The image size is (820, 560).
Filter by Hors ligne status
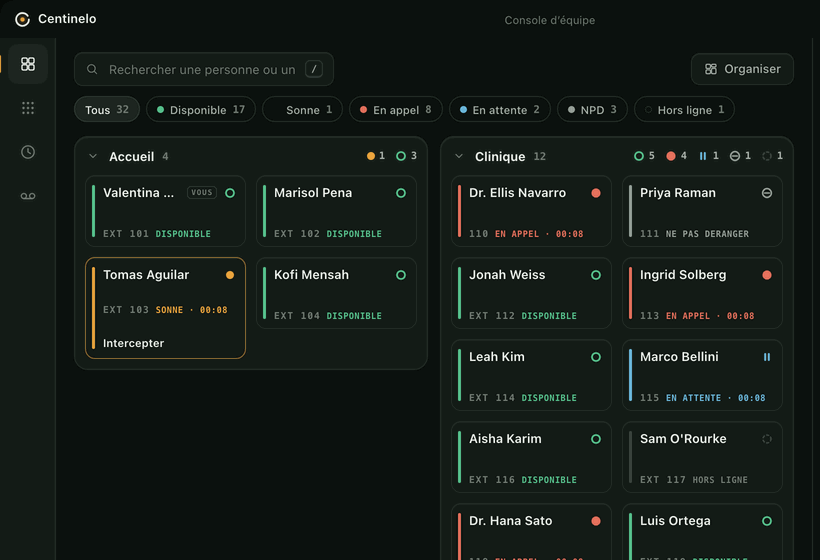tap(685, 109)
